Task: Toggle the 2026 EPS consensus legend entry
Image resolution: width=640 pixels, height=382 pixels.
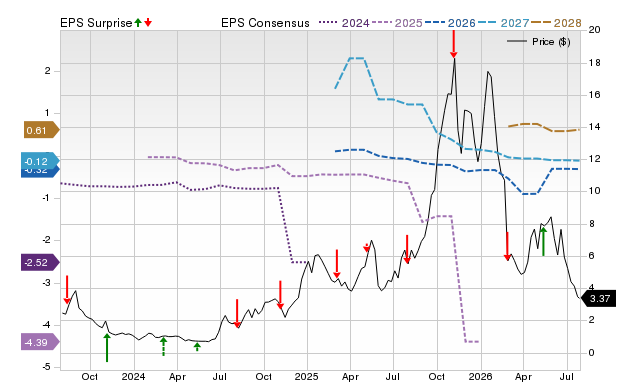Action: point(450,23)
